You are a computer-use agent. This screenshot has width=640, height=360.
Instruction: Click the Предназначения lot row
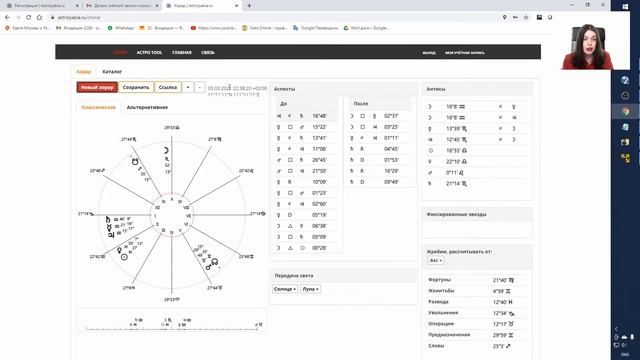point(477,335)
